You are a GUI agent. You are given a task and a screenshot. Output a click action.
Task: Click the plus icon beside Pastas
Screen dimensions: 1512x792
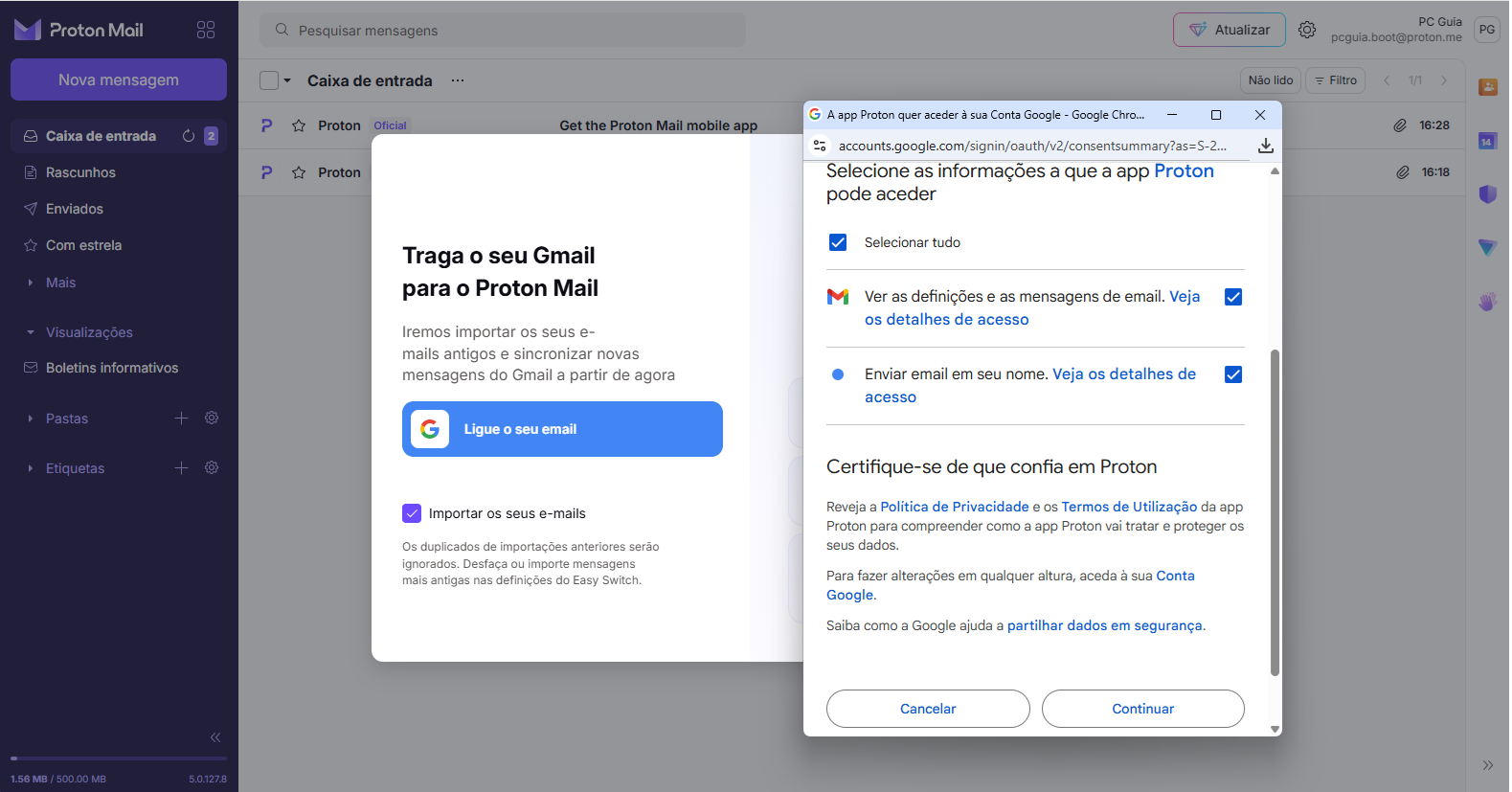[x=181, y=418]
